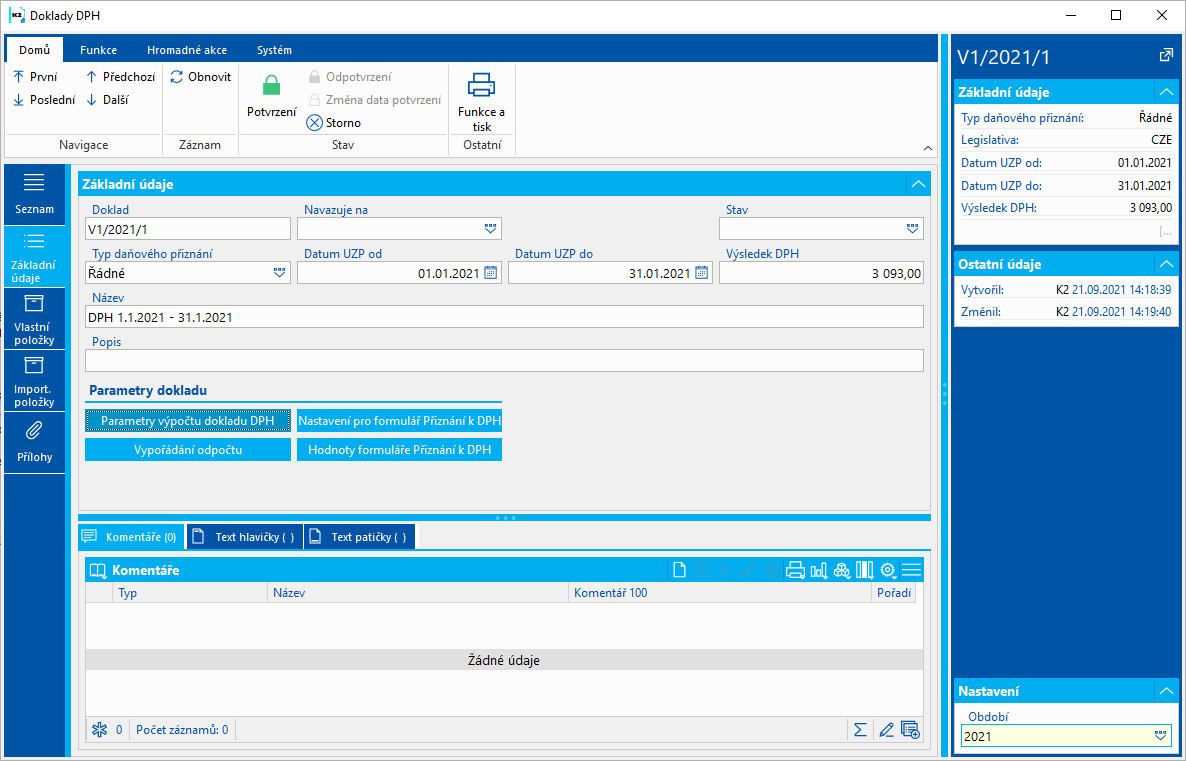Open Přílohy attachments section
Image resolution: width=1186 pixels, height=761 pixels.
tap(34, 443)
